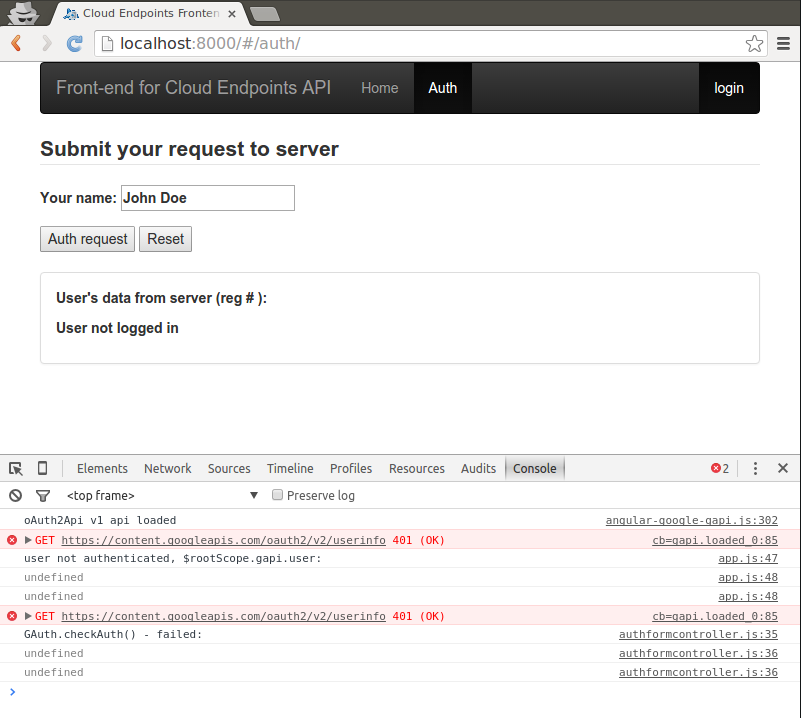Click the Front-end for Cloud Endpoints API brand

(194, 88)
